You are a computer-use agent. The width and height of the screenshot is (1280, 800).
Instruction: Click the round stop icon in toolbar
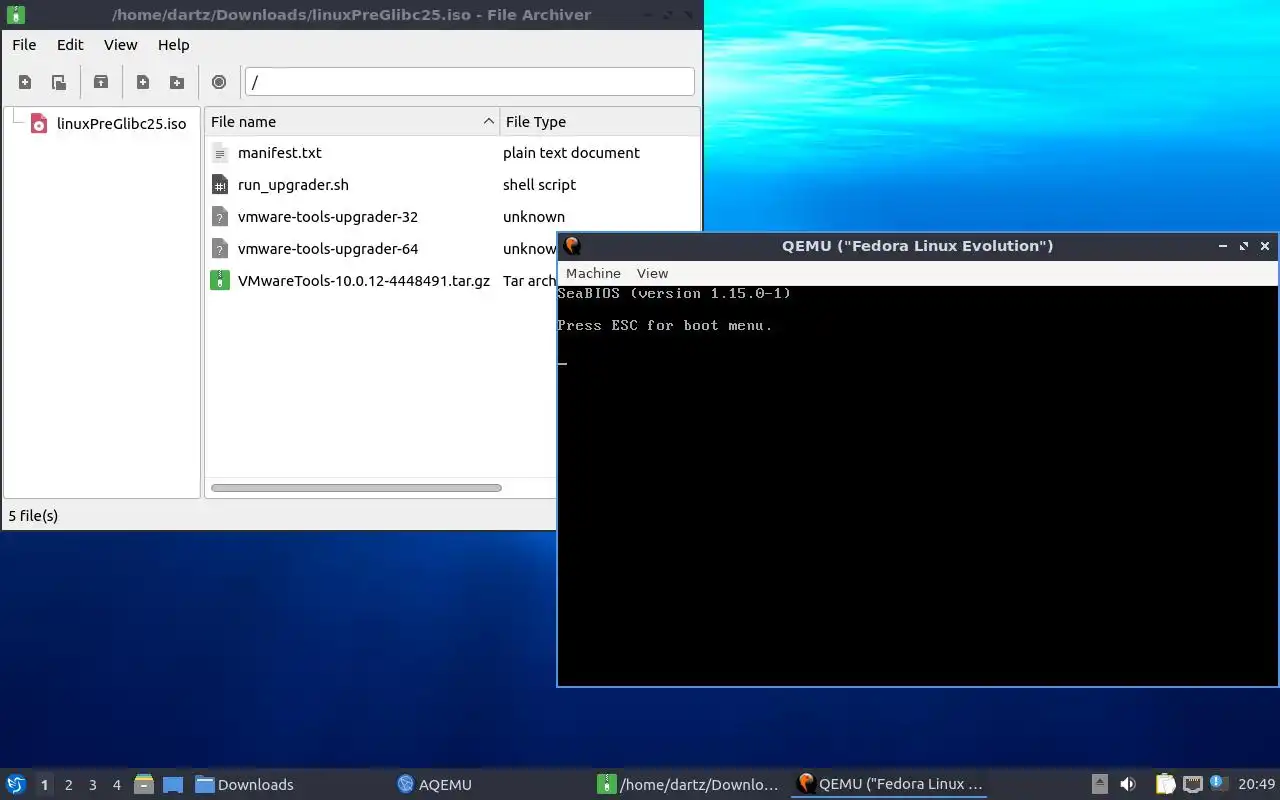219,82
